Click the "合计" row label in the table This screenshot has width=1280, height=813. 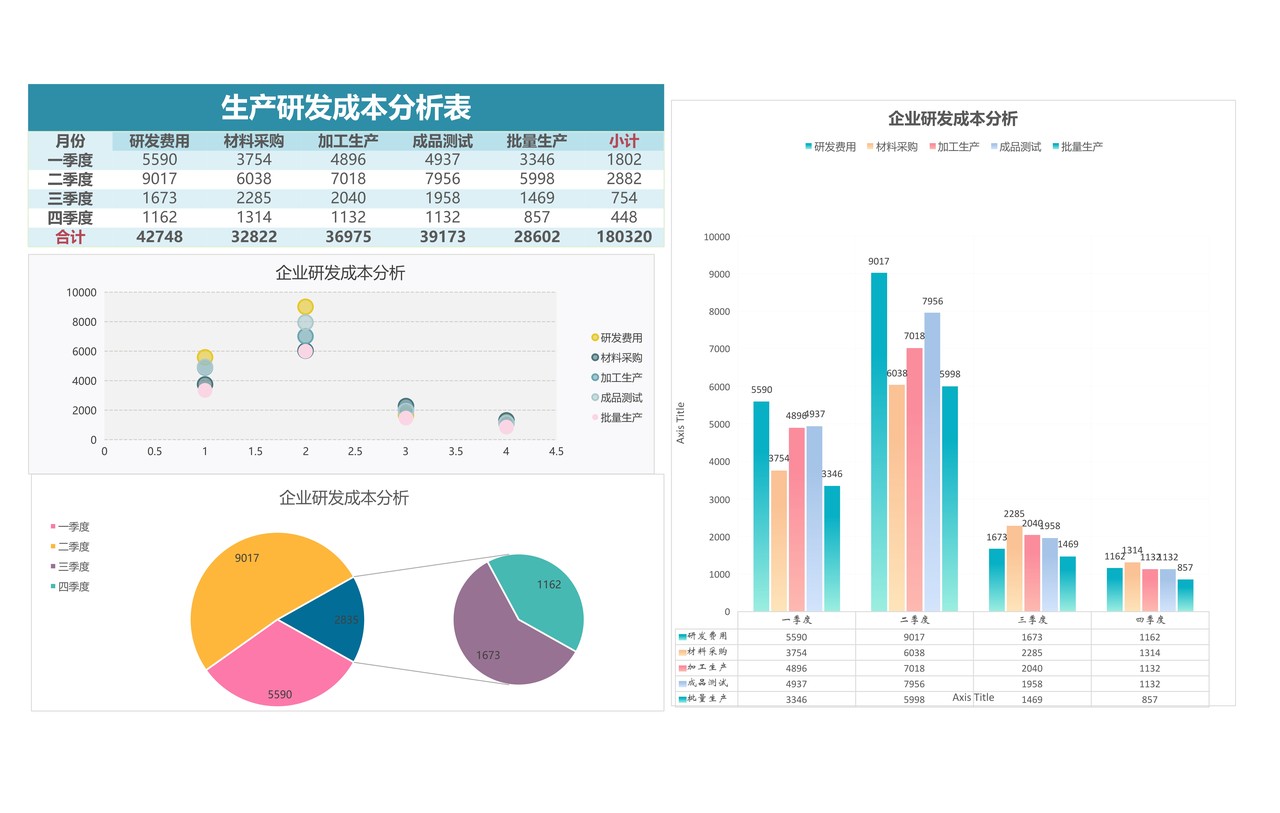70,237
